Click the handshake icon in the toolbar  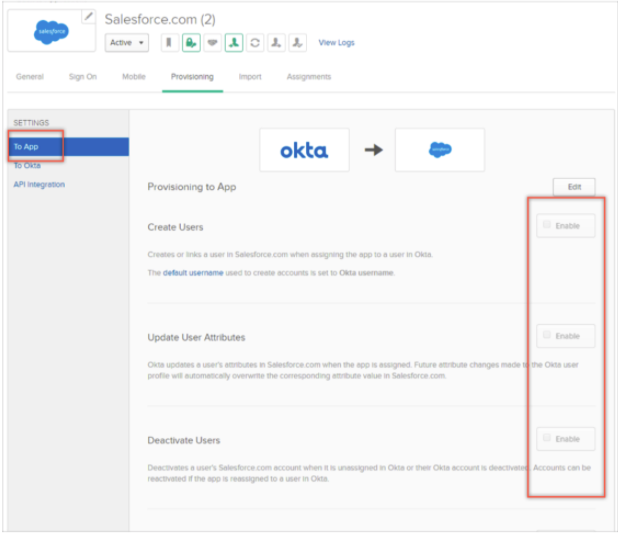point(212,43)
